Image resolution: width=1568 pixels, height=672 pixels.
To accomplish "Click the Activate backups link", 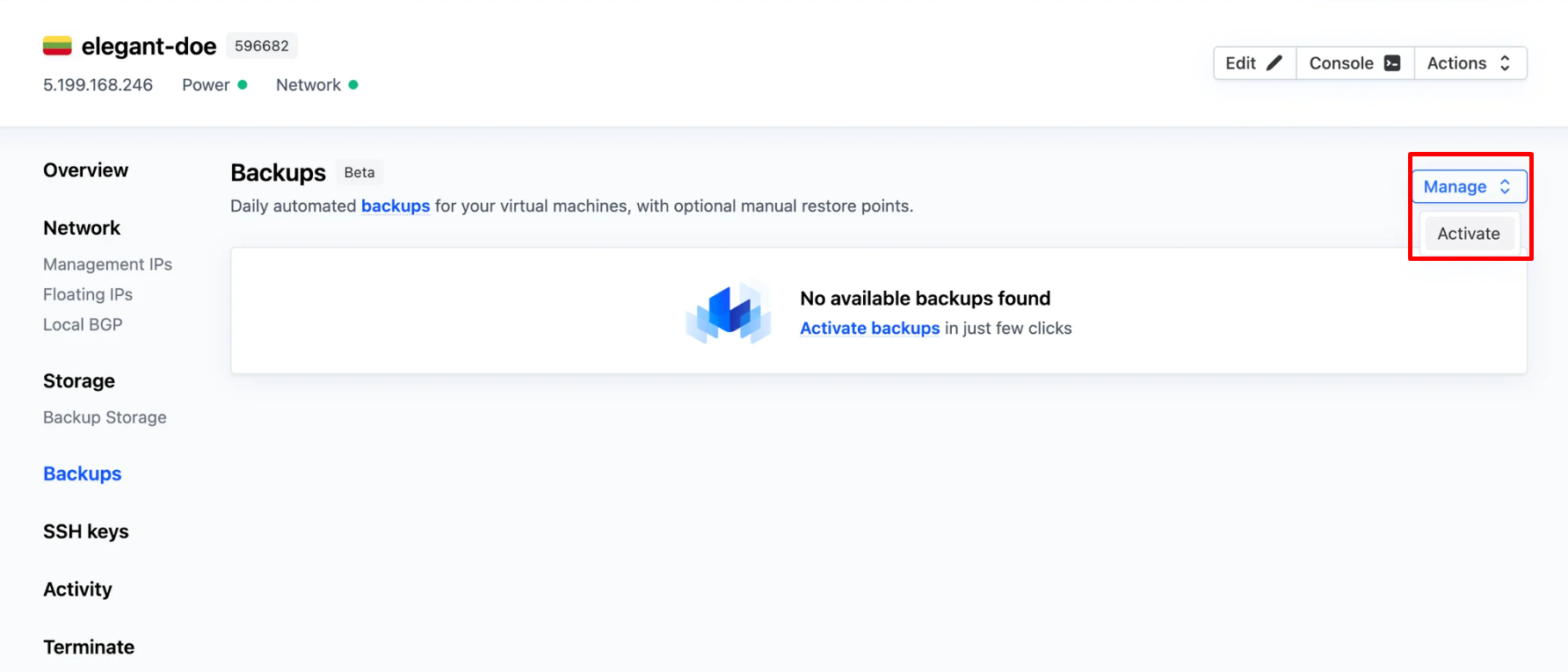I will (869, 329).
